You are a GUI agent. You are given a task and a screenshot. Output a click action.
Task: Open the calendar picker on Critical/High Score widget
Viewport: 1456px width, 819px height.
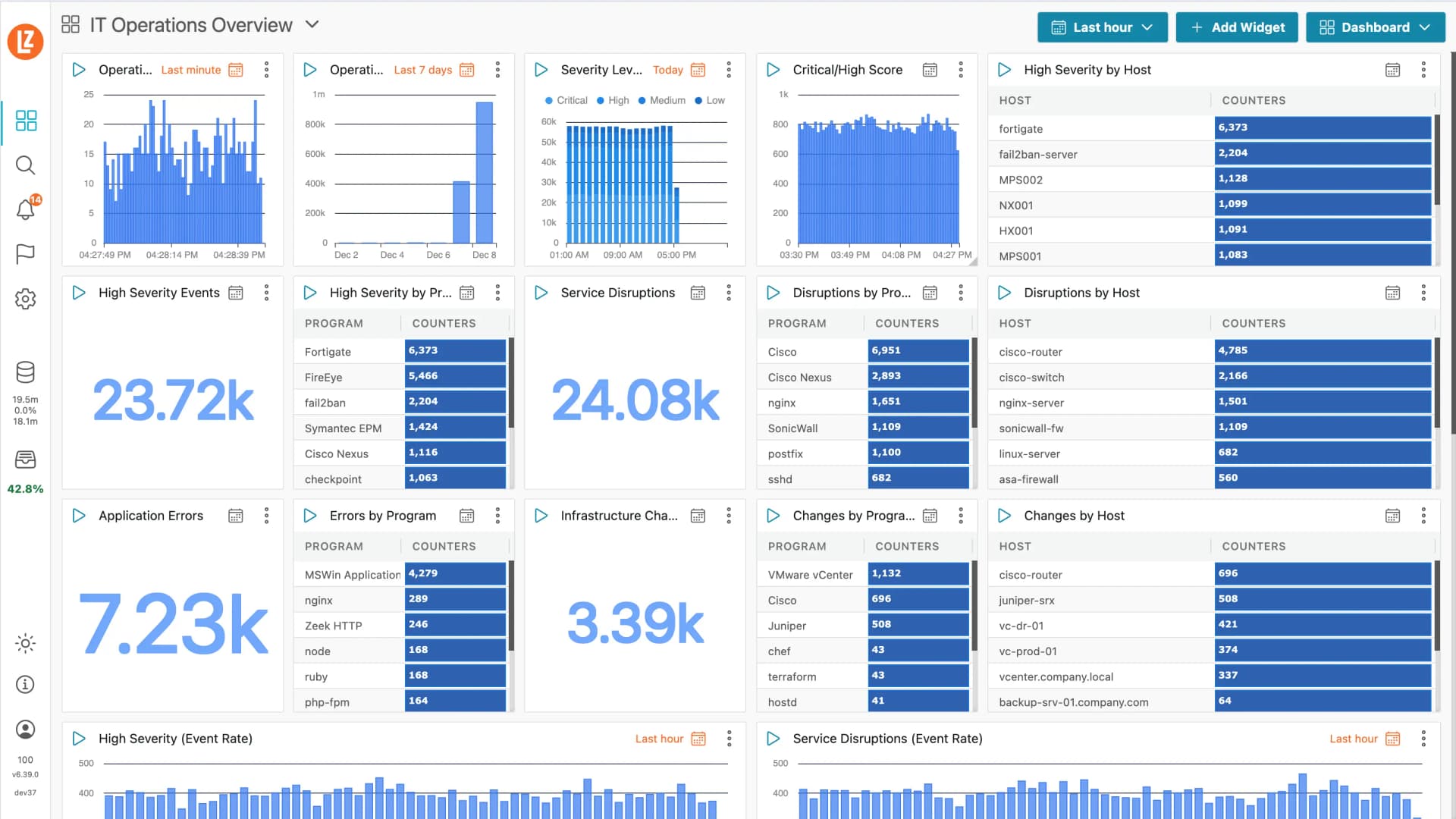click(x=930, y=70)
